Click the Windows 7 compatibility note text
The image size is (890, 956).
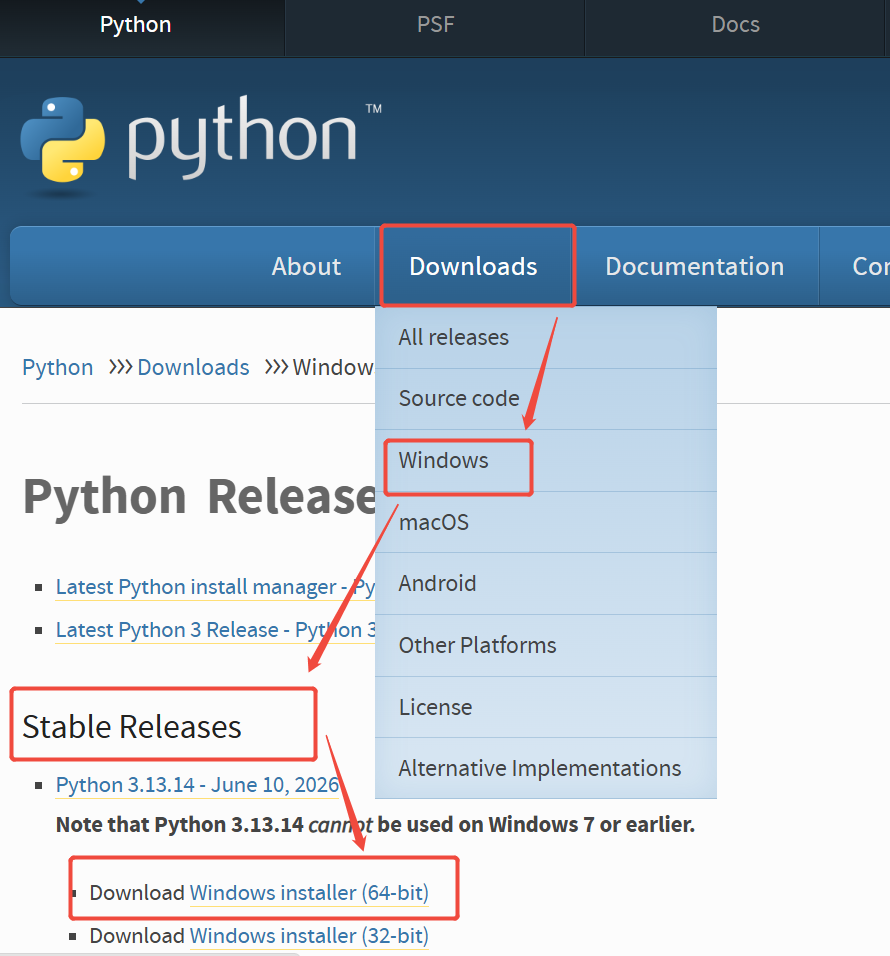click(375, 825)
